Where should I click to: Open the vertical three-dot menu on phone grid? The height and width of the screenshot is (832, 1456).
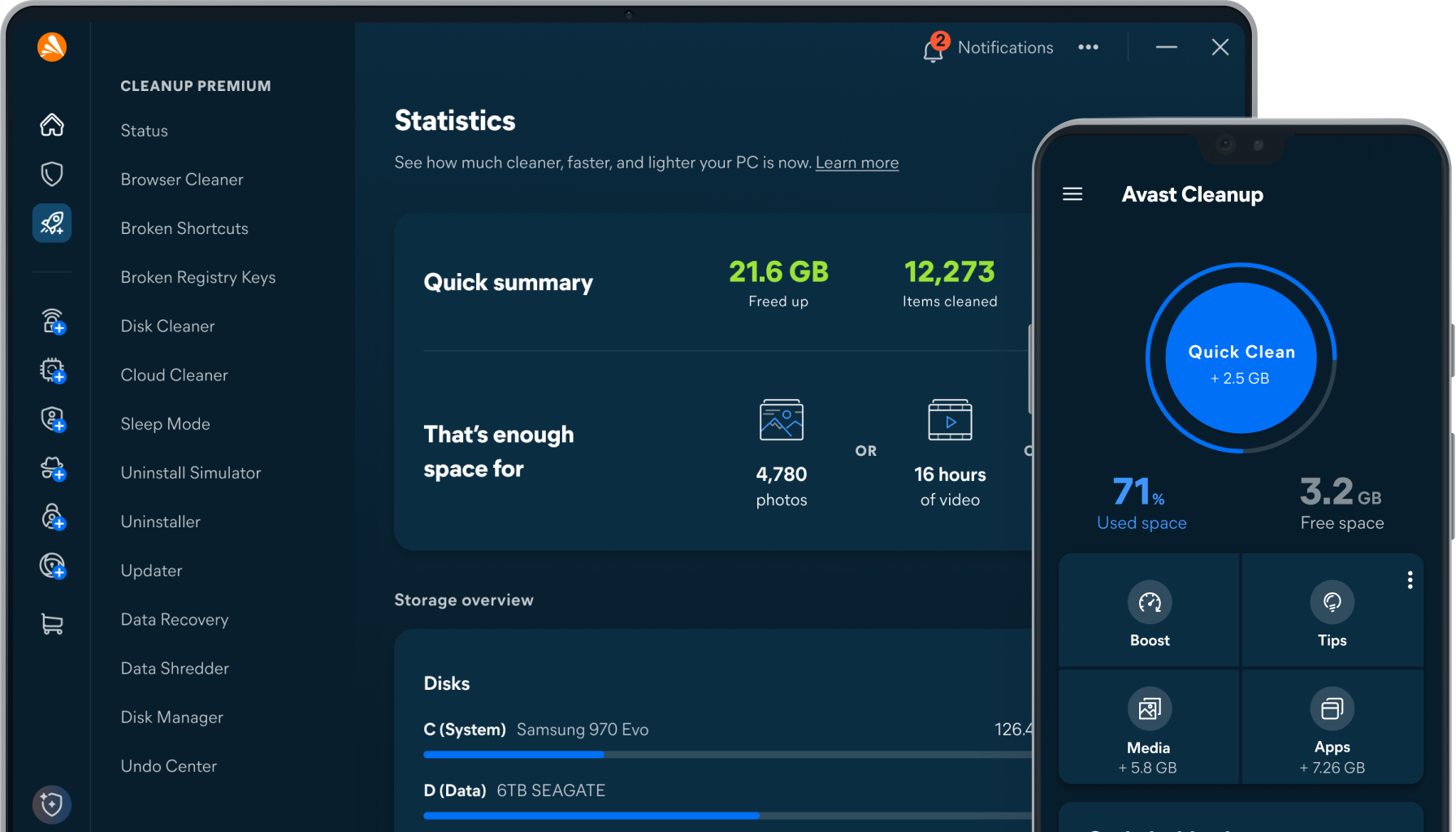click(1410, 579)
